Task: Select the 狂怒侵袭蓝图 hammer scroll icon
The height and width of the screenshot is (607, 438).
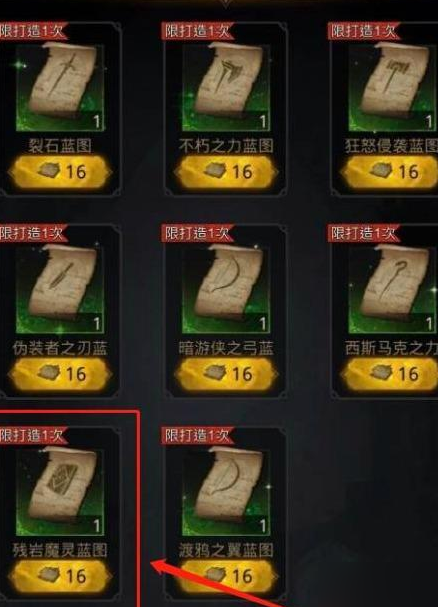Action: 392,87
